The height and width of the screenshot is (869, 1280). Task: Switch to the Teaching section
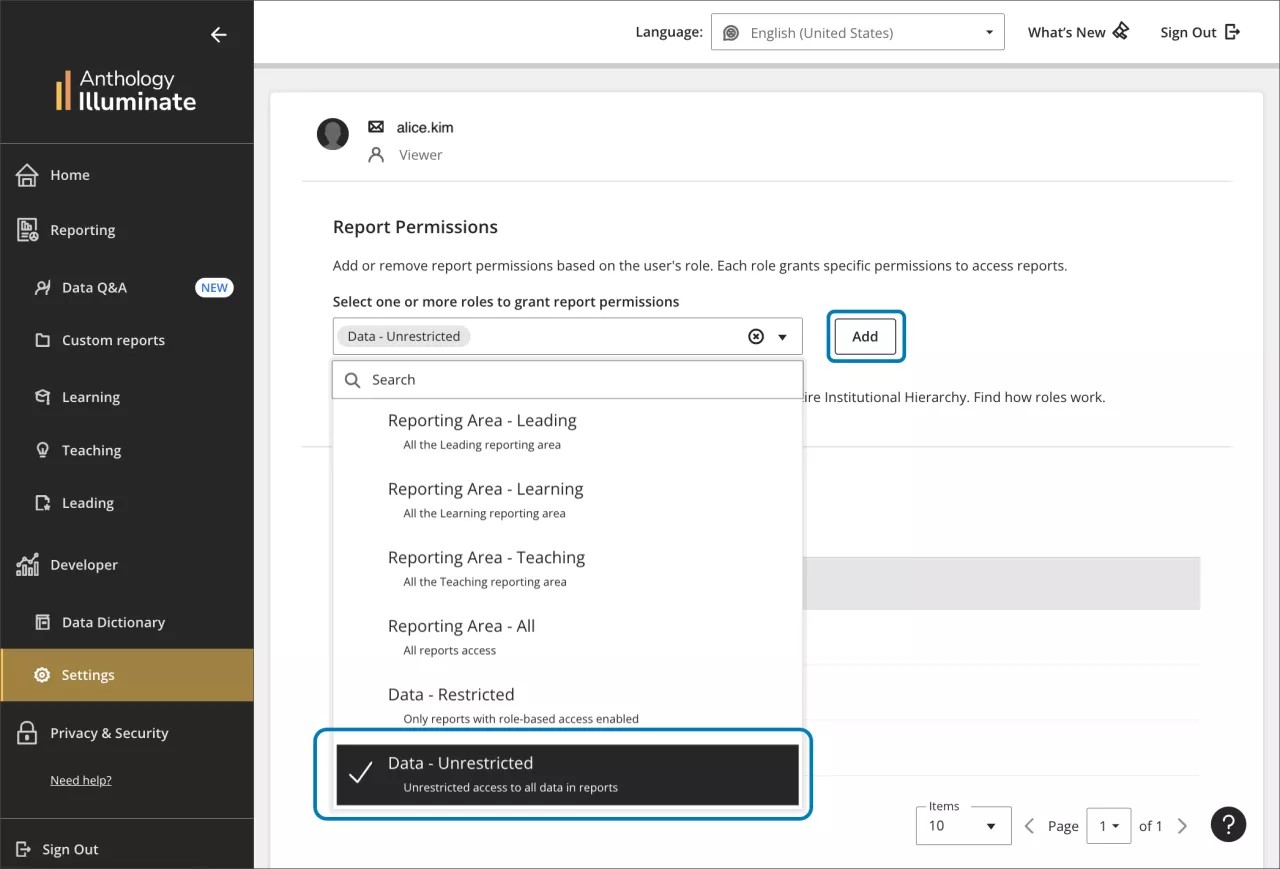(x=90, y=450)
